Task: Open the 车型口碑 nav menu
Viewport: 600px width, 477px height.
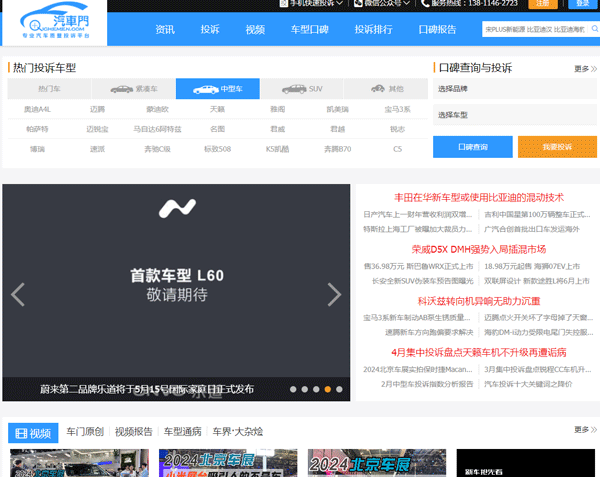Action: (x=310, y=29)
